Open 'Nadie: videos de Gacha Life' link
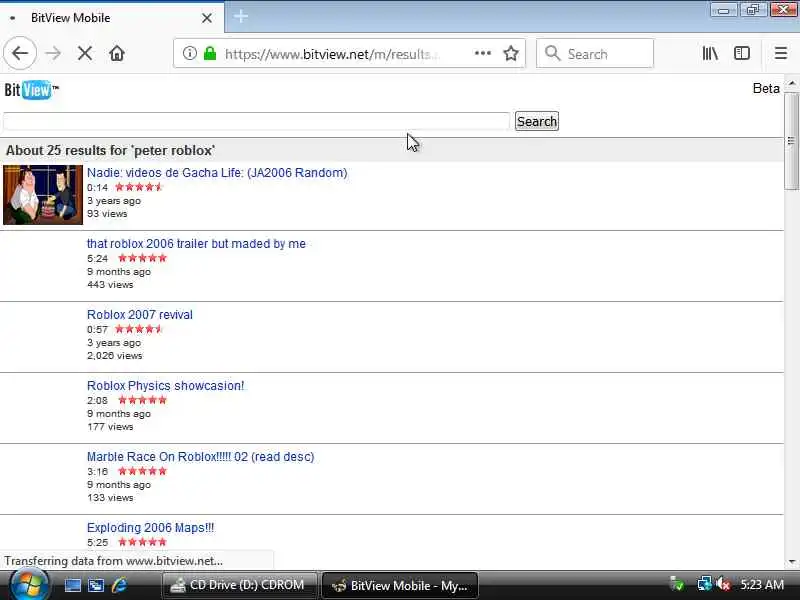This screenshot has width=800, height=600. coord(217,173)
